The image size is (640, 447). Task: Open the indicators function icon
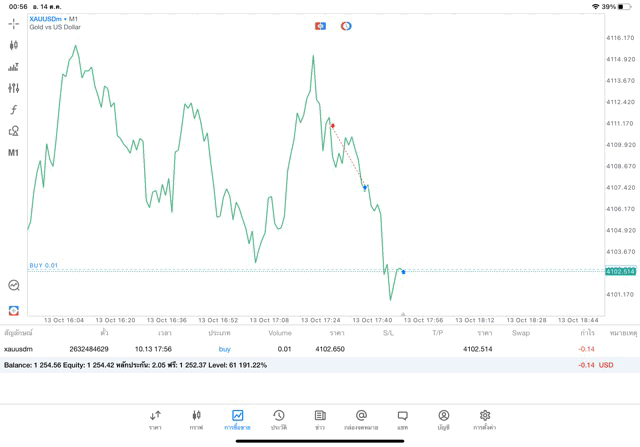coord(13,110)
